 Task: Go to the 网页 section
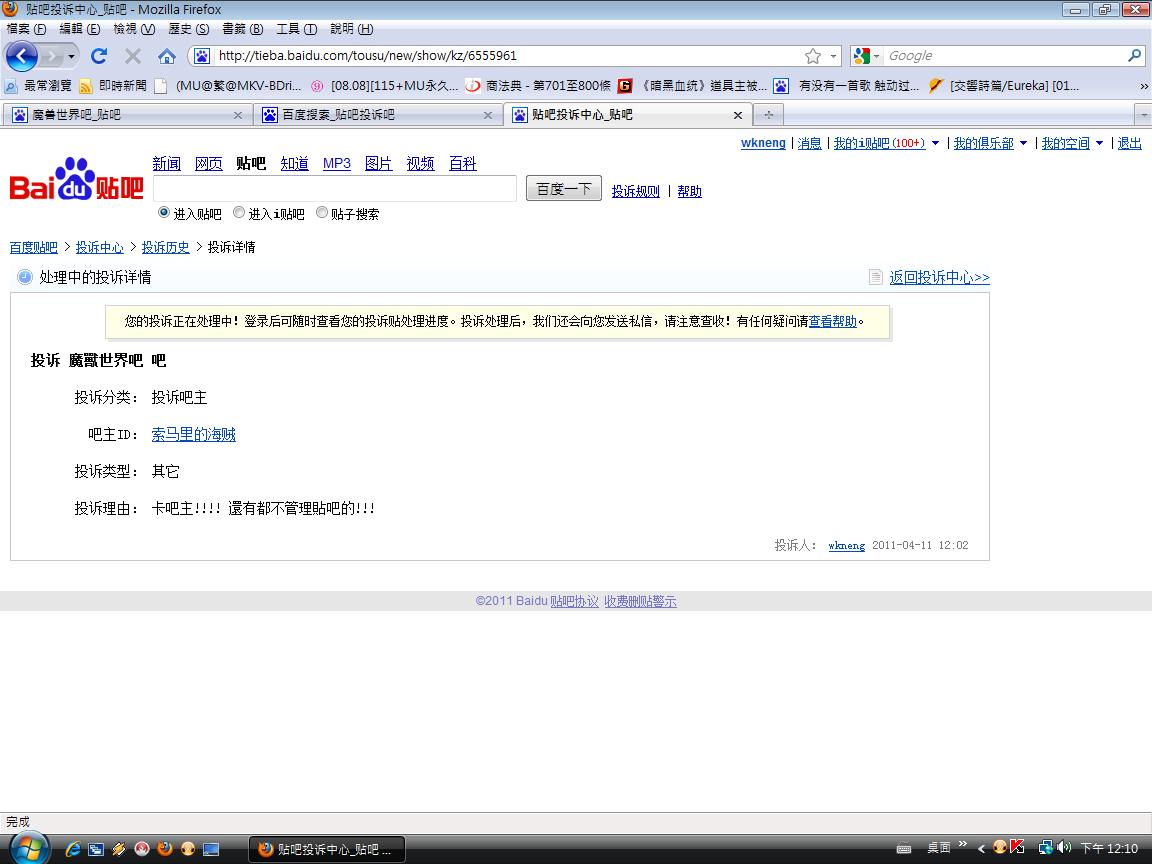pos(209,163)
